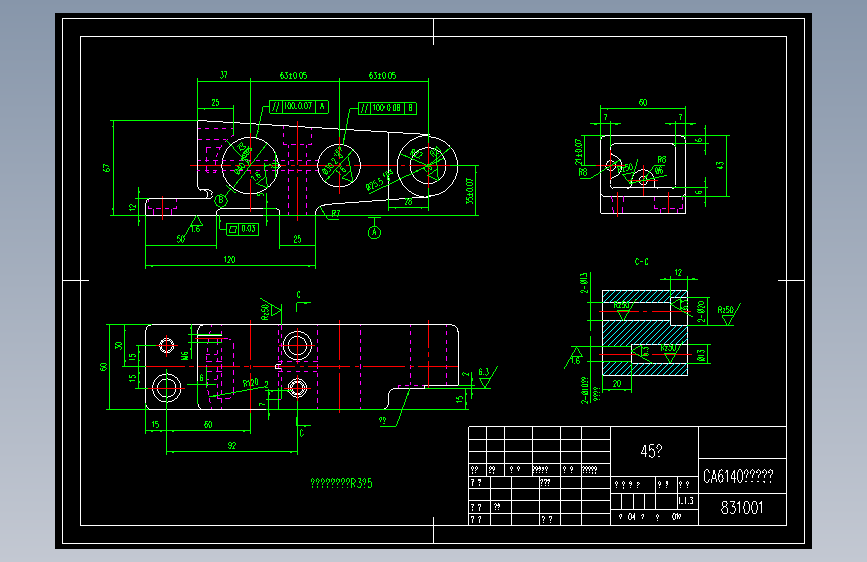867x562 pixels.
Task: Select the 0.03 flatness tolerance frame
Action: [243, 229]
